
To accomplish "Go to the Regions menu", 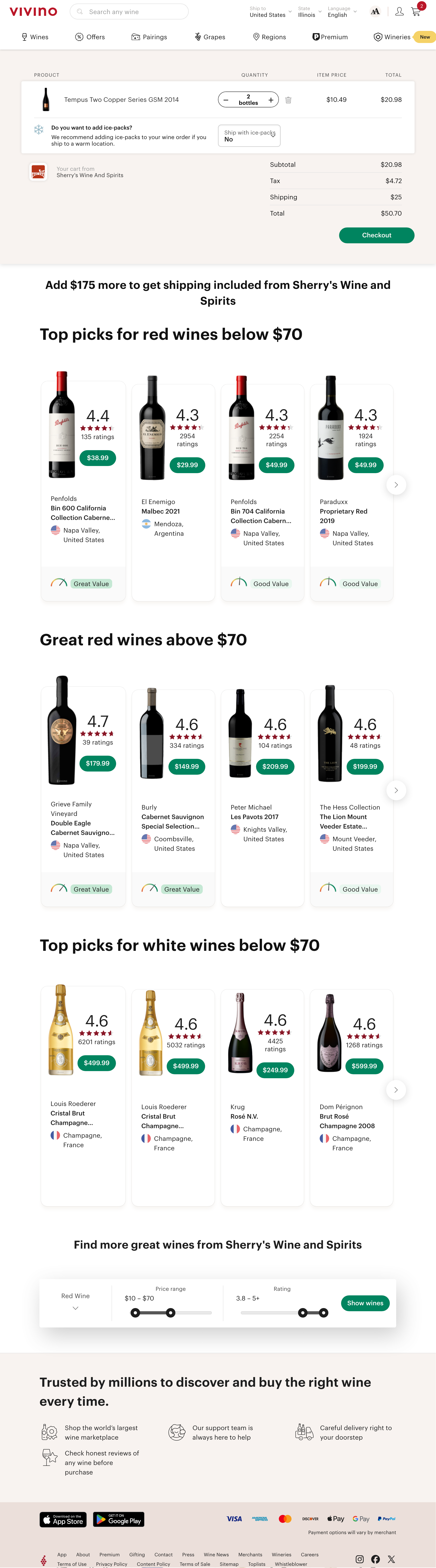I will [269, 37].
